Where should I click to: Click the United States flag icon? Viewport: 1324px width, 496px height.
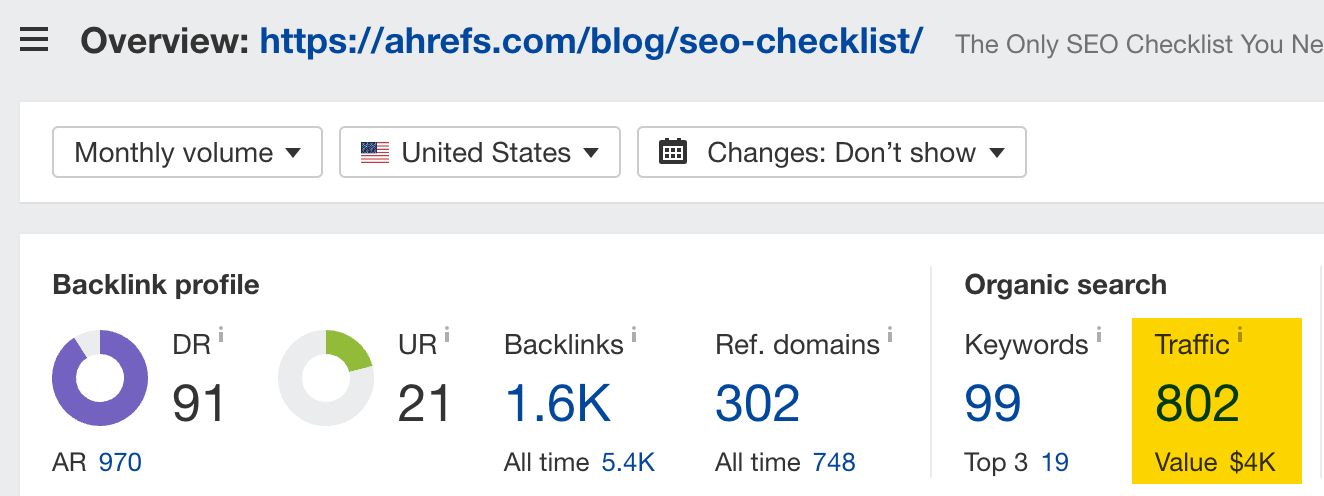point(375,152)
